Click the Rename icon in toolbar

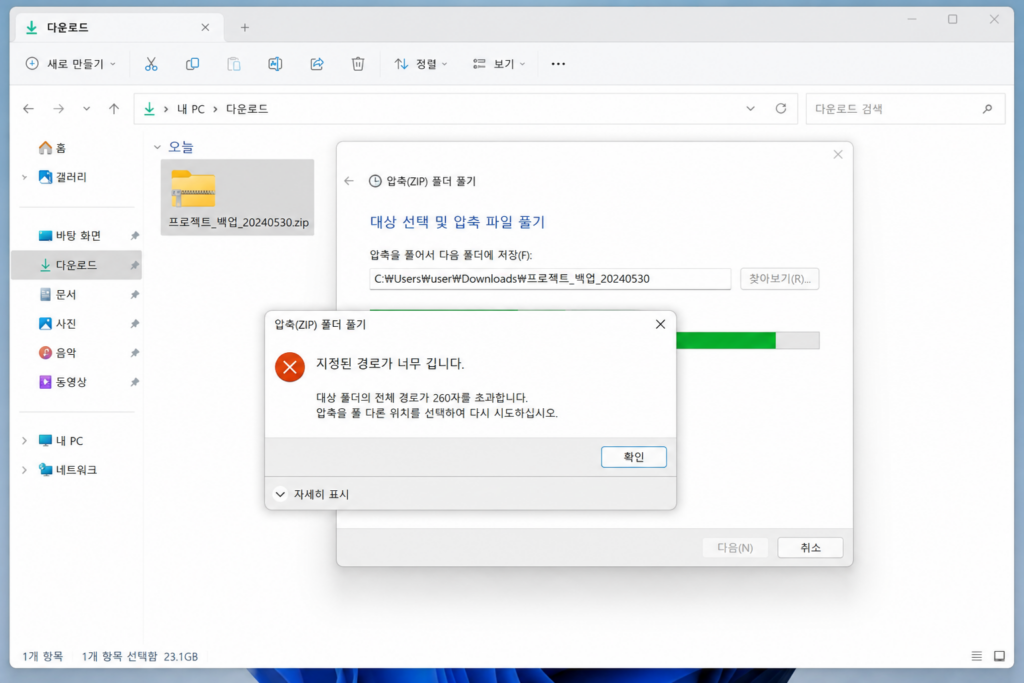[275, 64]
